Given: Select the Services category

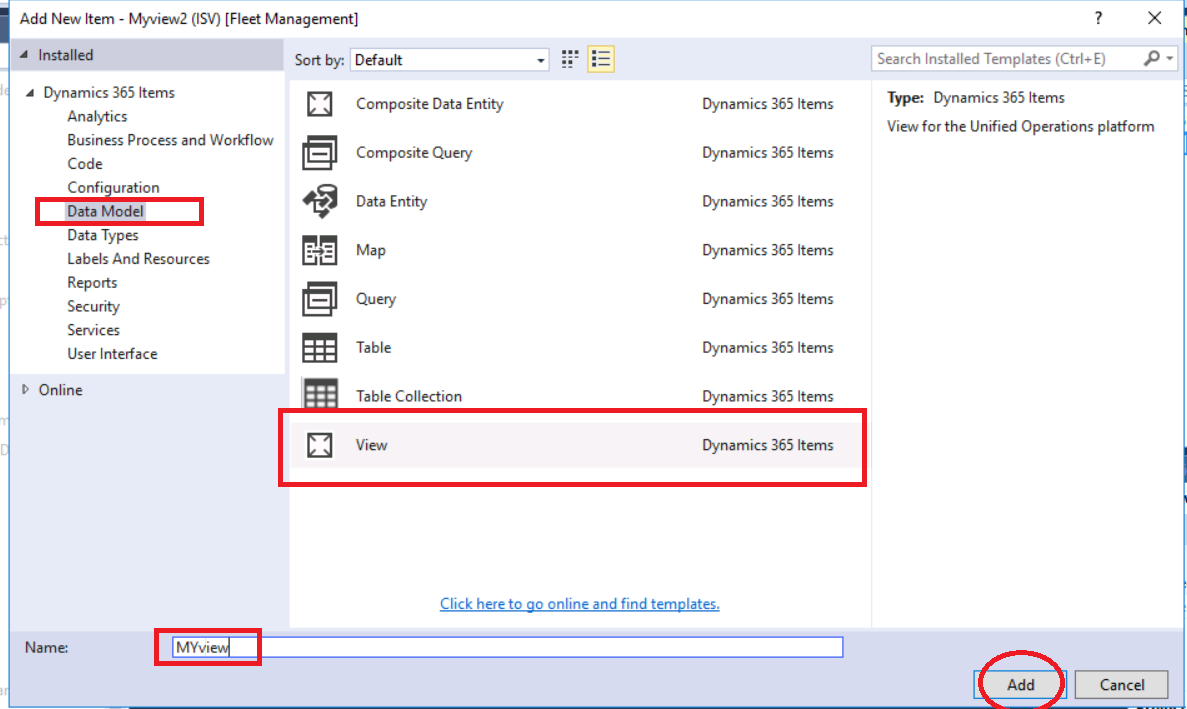Looking at the screenshot, I should (x=93, y=330).
